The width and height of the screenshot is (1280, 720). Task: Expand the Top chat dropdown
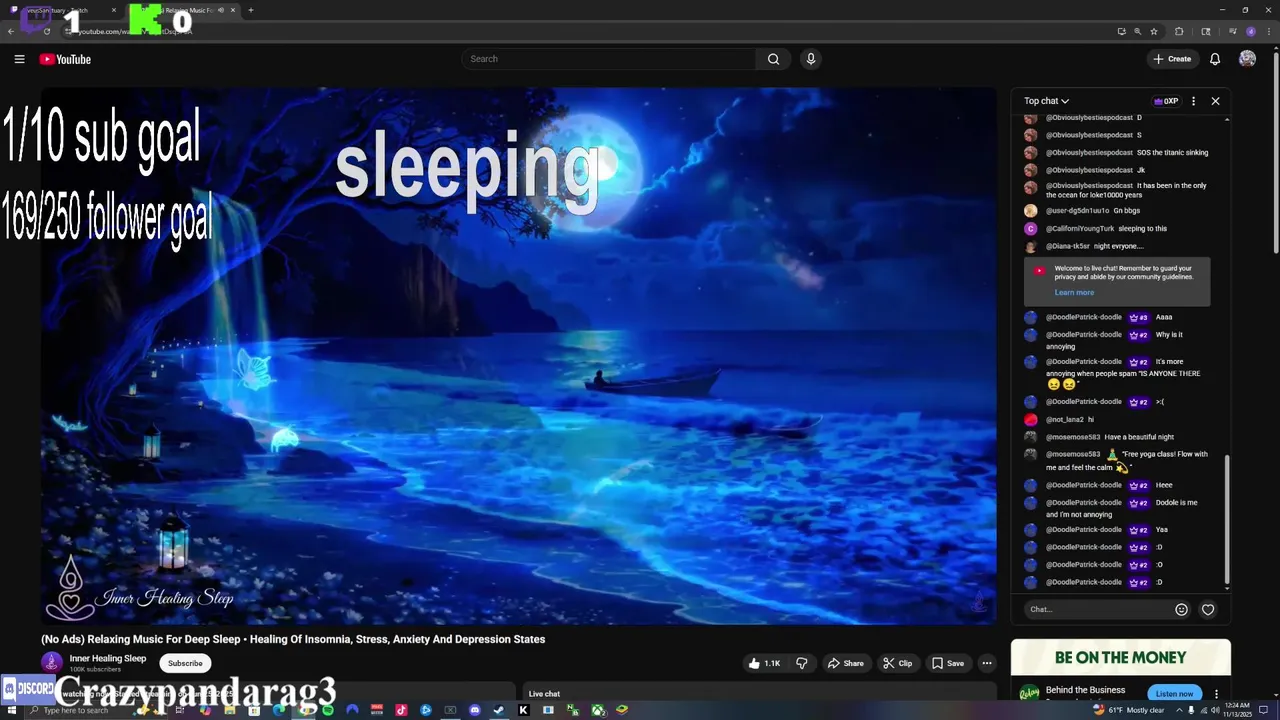pos(1046,101)
